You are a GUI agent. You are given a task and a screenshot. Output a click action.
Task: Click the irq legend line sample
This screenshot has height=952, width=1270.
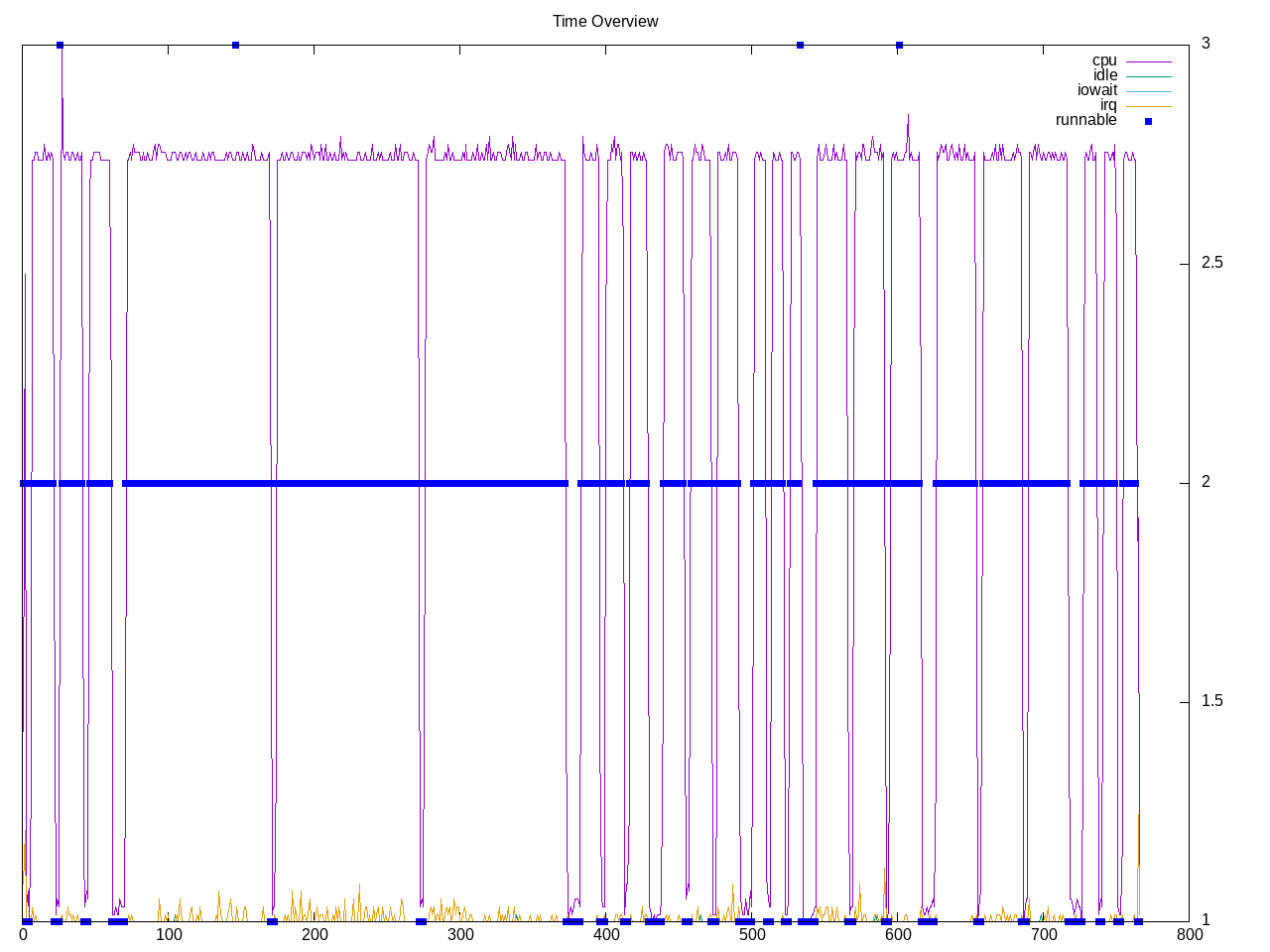(1148, 106)
